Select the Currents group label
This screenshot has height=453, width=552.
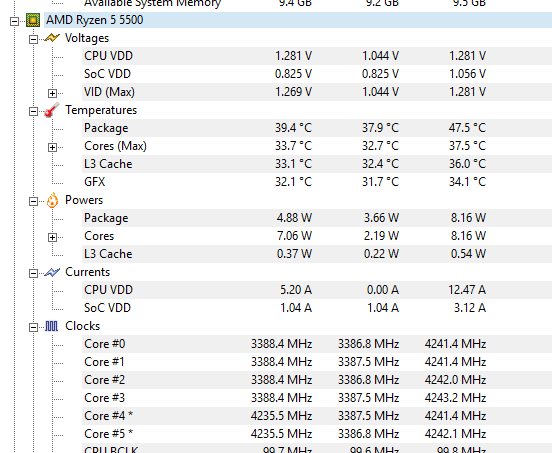87,272
